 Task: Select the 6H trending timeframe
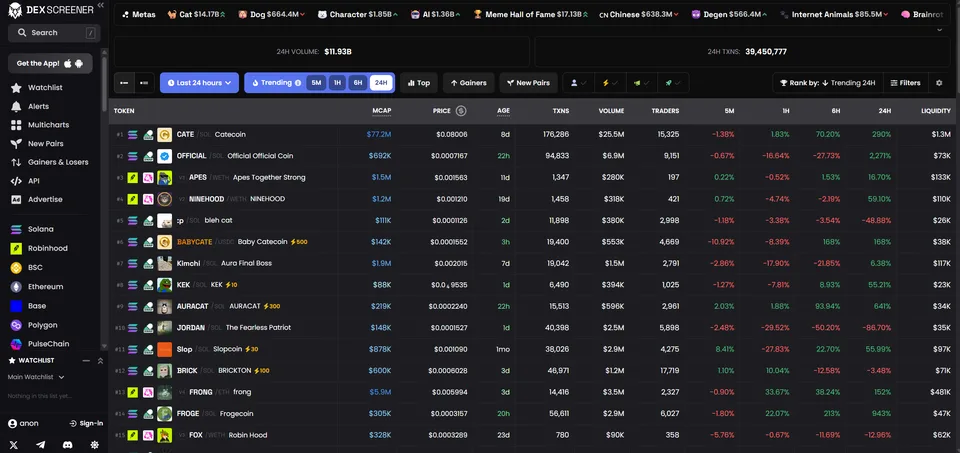358,83
